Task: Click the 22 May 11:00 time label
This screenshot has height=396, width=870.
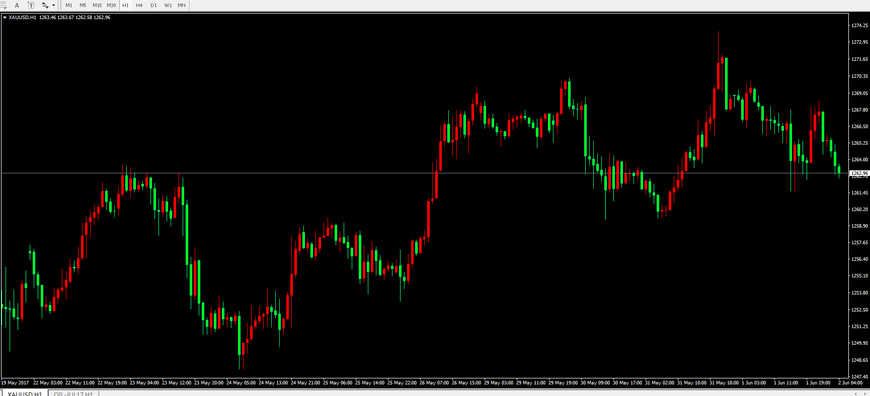Action: (x=79, y=382)
